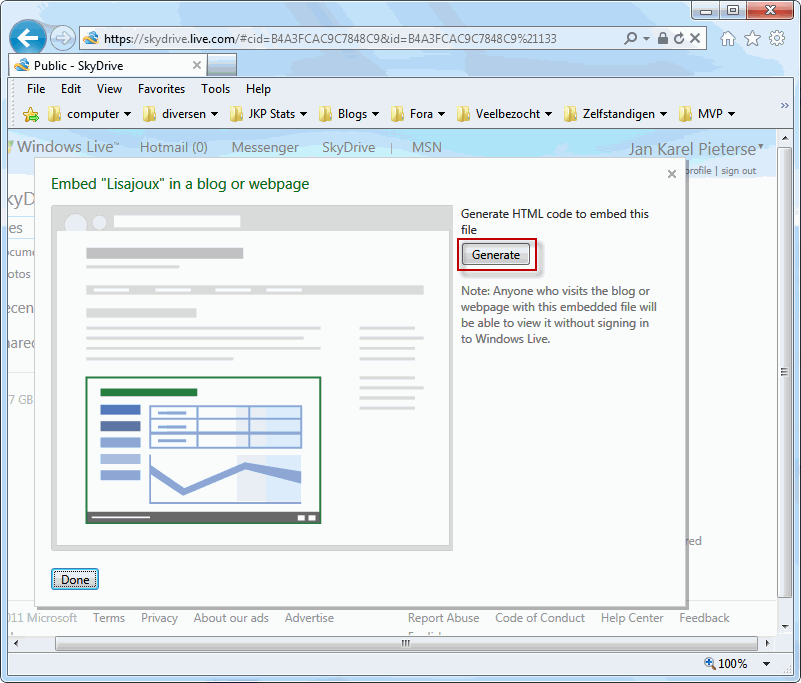Open the Edit menu

click(71, 89)
